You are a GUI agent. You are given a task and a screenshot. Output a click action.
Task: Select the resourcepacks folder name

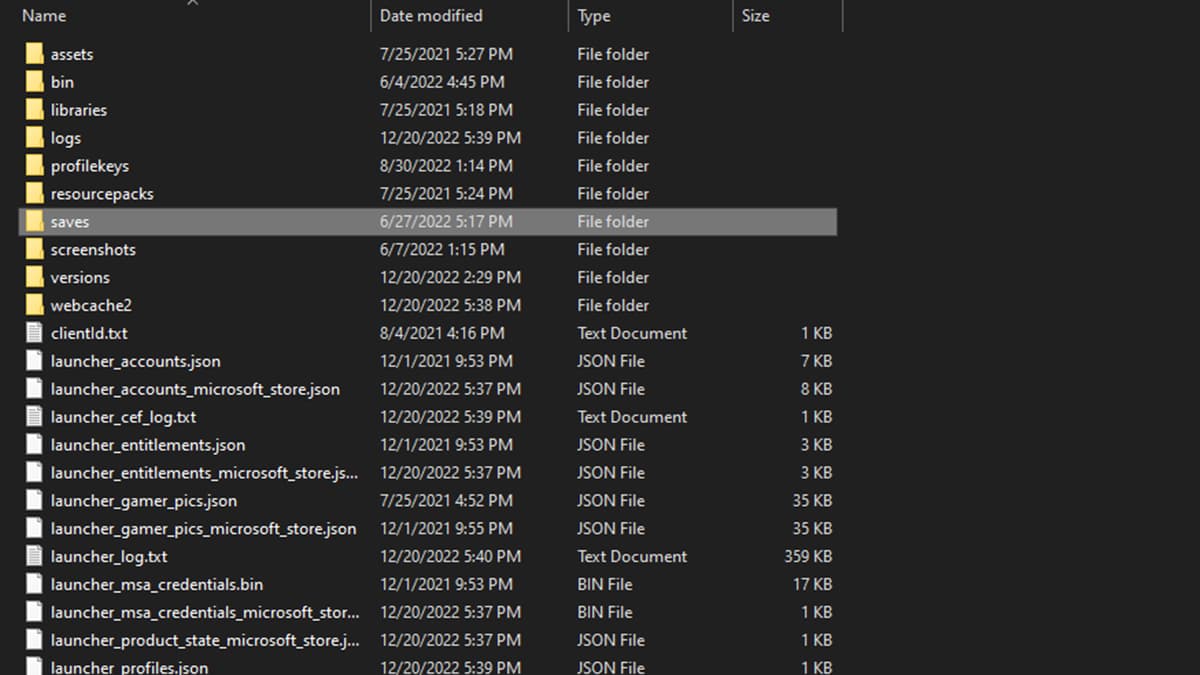pos(102,194)
